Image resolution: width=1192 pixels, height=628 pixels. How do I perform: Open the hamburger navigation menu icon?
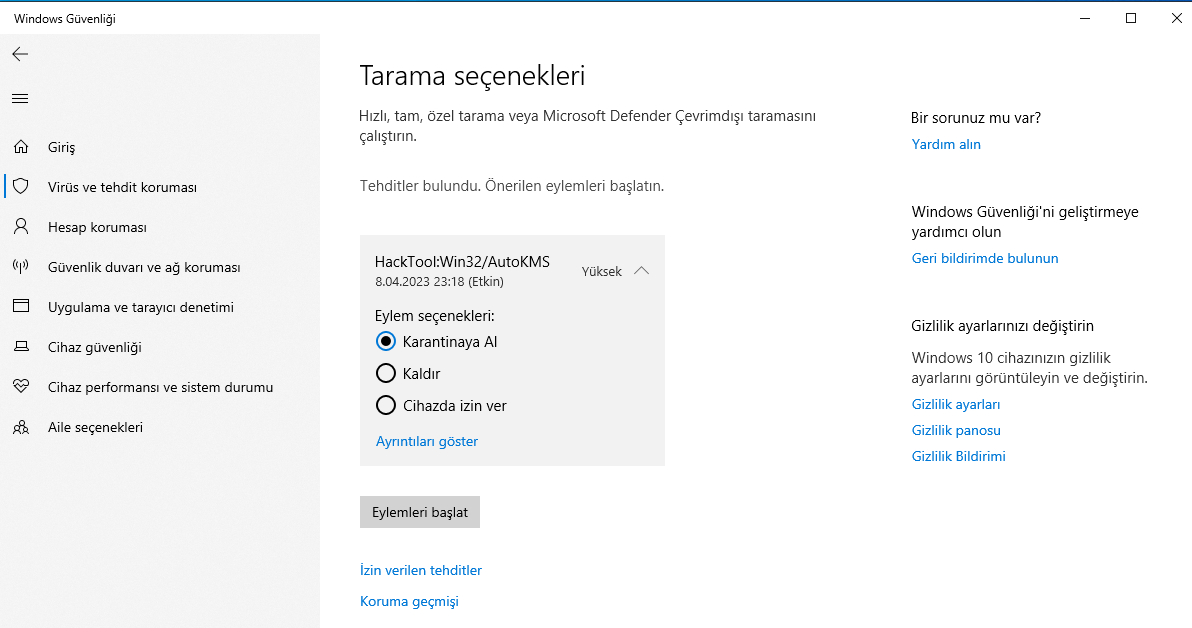pos(21,99)
